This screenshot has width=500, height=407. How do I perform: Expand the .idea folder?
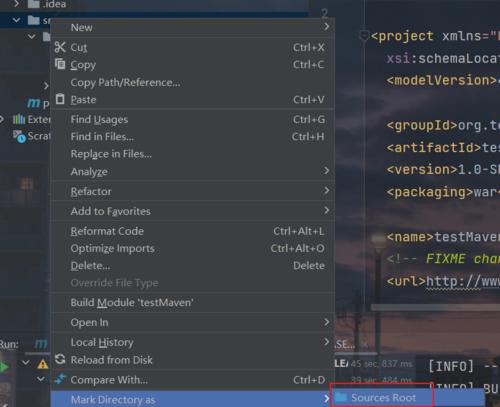pos(16,4)
